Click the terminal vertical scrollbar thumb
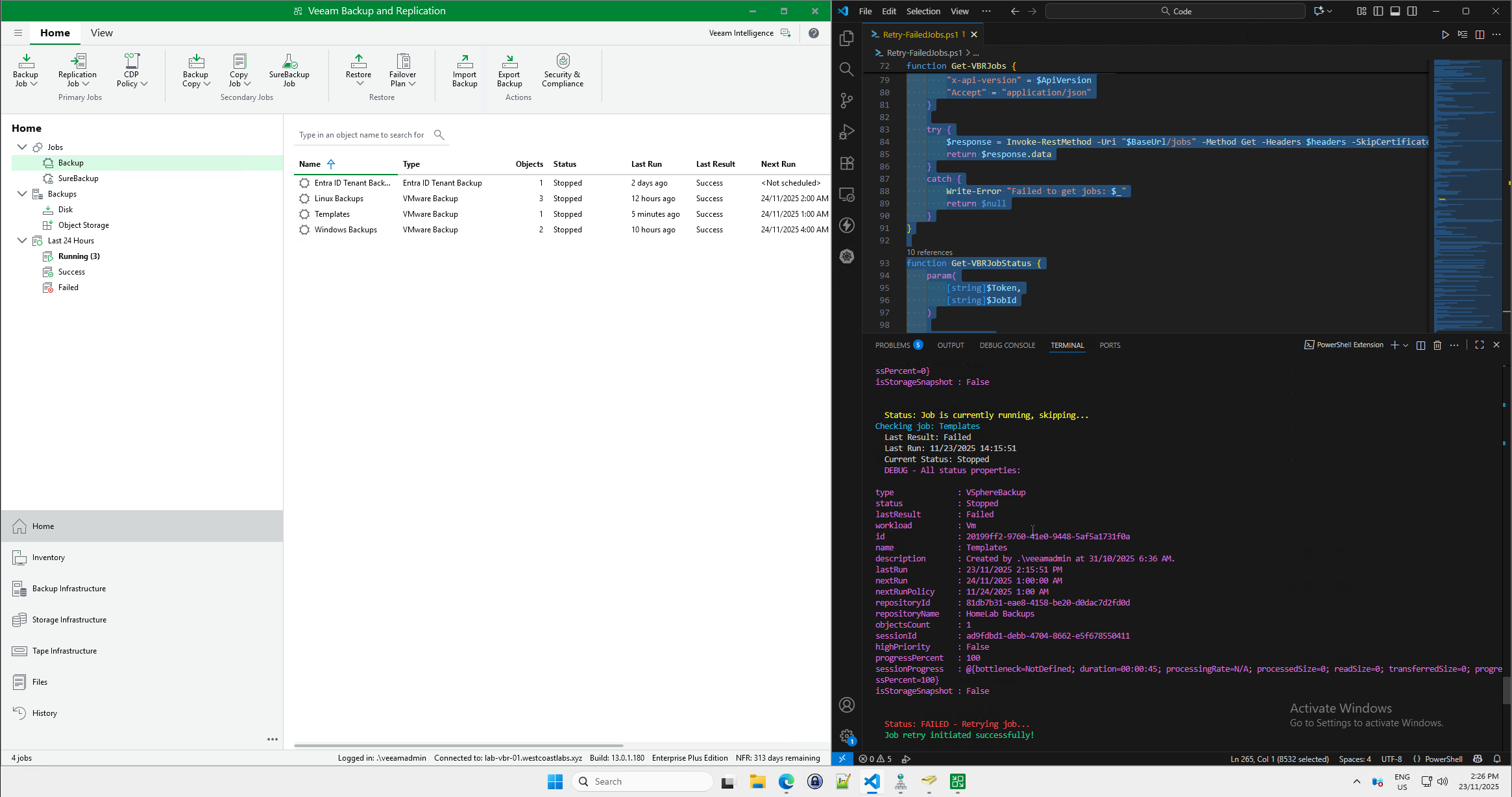Image resolution: width=1512 pixels, height=797 pixels. [1507, 689]
